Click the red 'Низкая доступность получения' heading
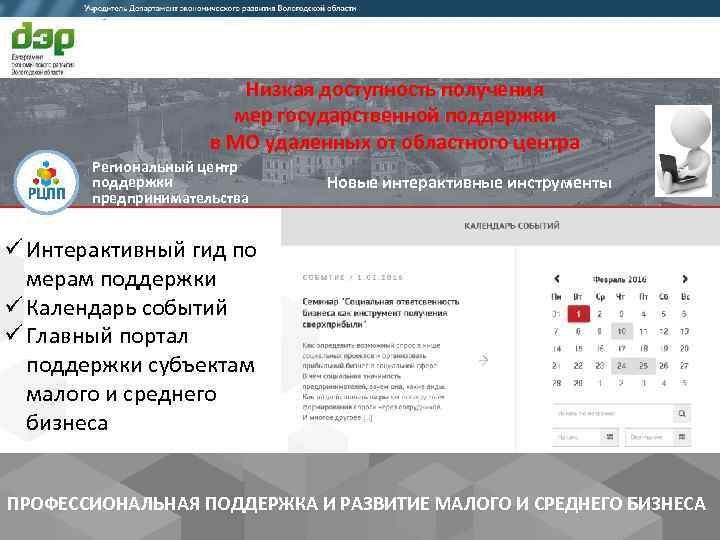This screenshot has width=720, height=540. (395, 89)
